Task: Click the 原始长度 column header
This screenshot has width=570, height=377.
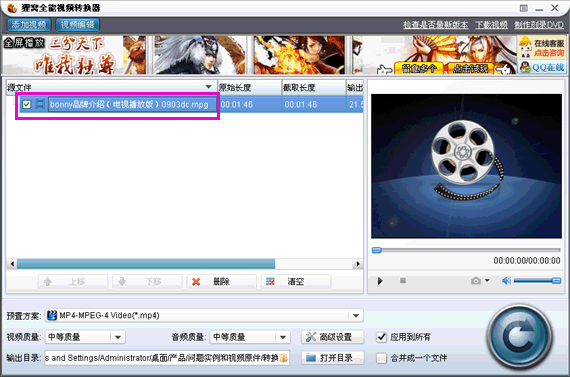Action: [x=249, y=88]
